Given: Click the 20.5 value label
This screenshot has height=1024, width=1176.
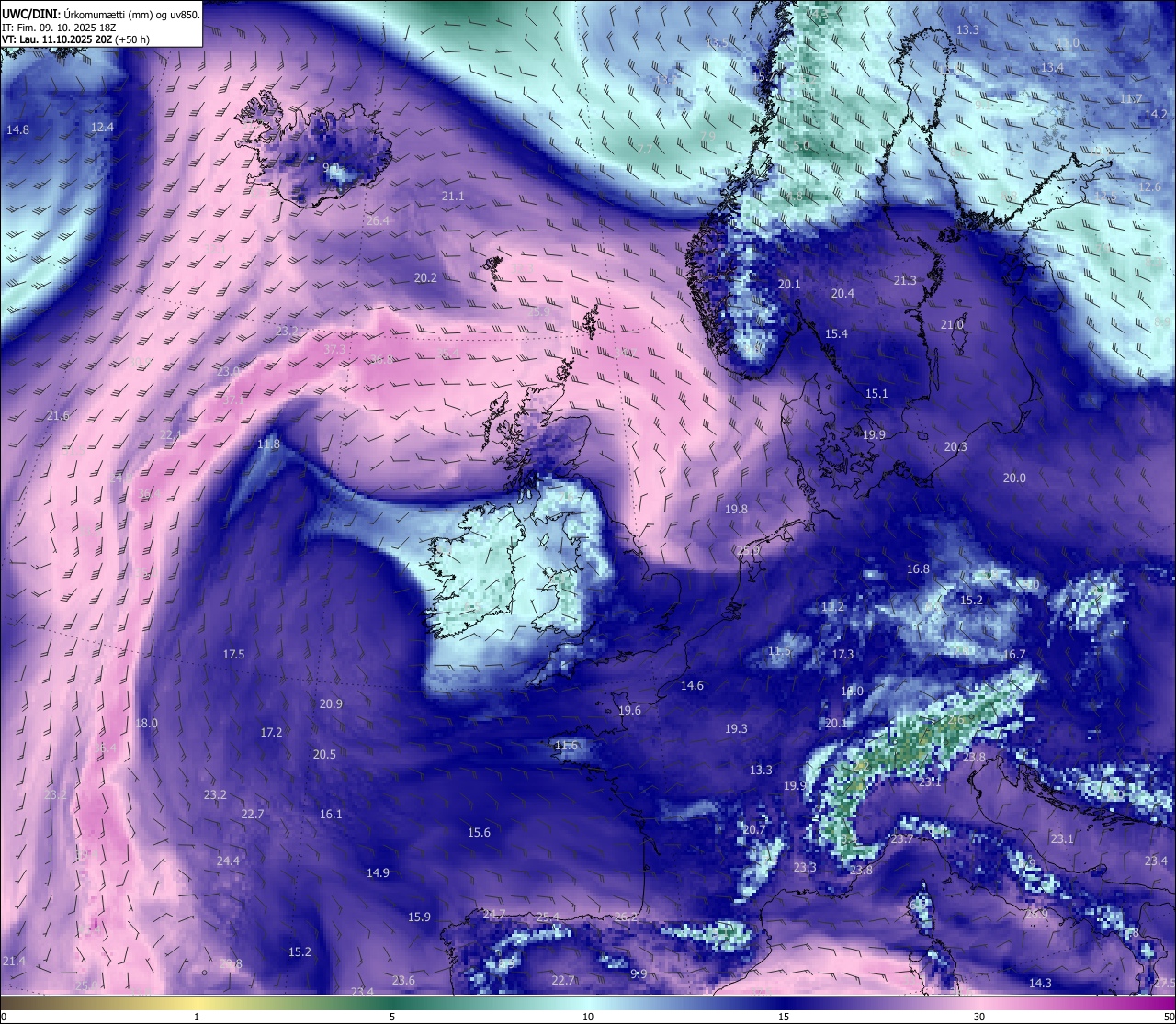Looking at the screenshot, I should pyautogui.click(x=324, y=754).
